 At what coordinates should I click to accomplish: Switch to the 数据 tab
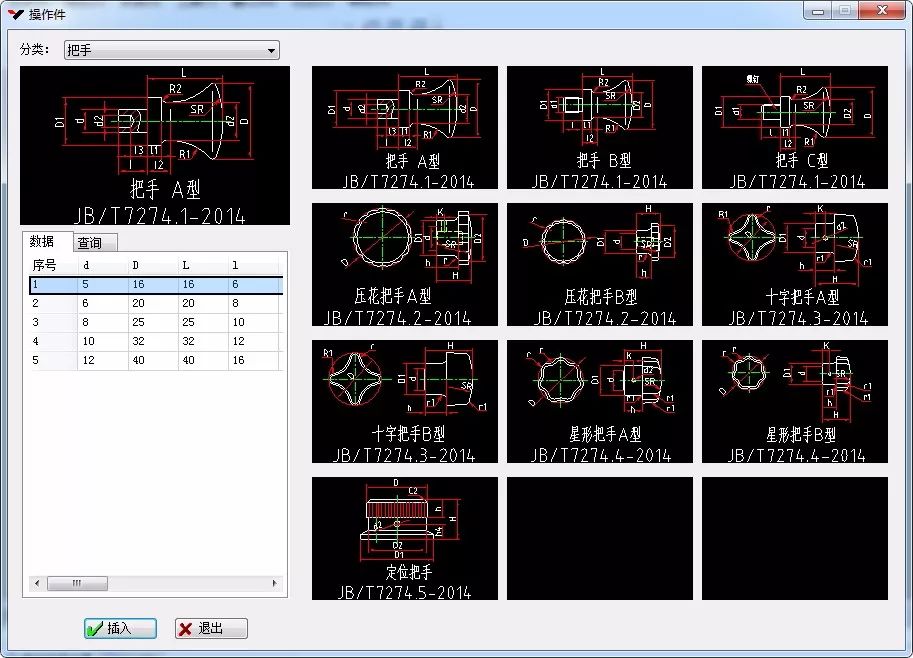42,241
